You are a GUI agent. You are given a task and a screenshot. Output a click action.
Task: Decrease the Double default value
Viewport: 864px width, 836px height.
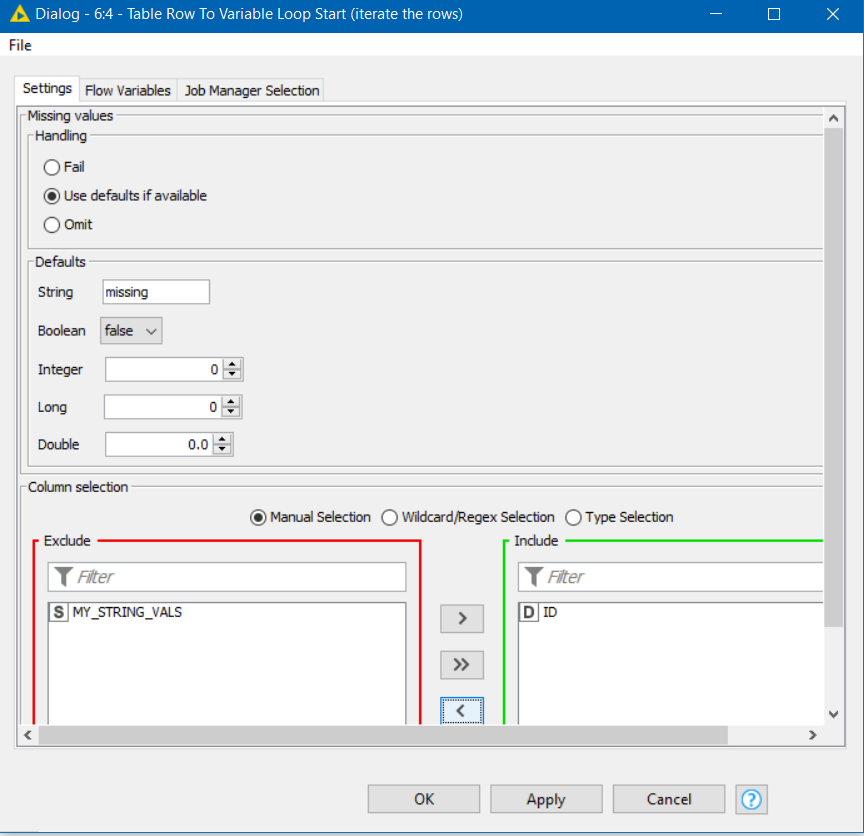point(223,450)
